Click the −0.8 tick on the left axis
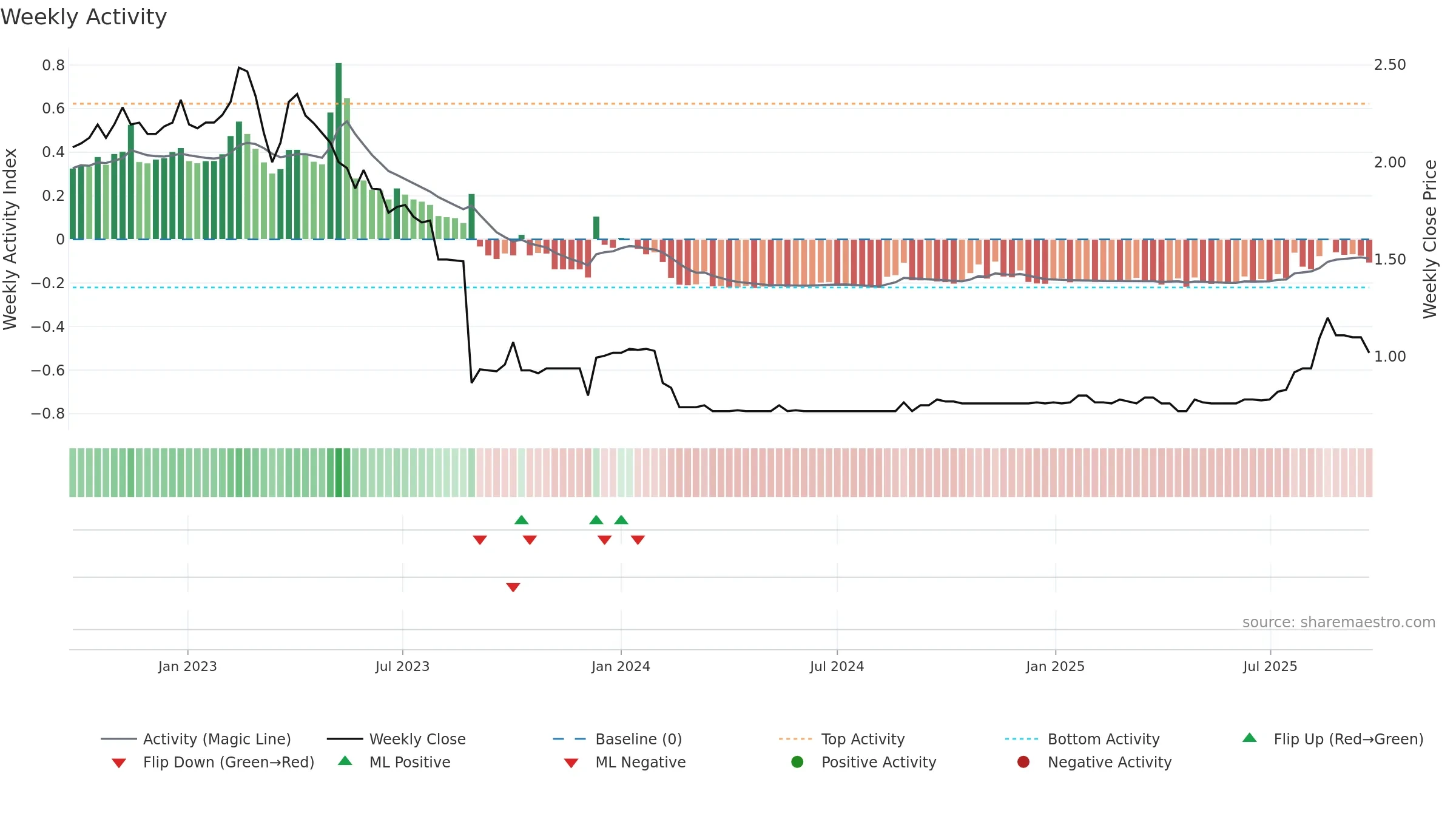This screenshot has height=819, width=1456. [x=47, y=414]
